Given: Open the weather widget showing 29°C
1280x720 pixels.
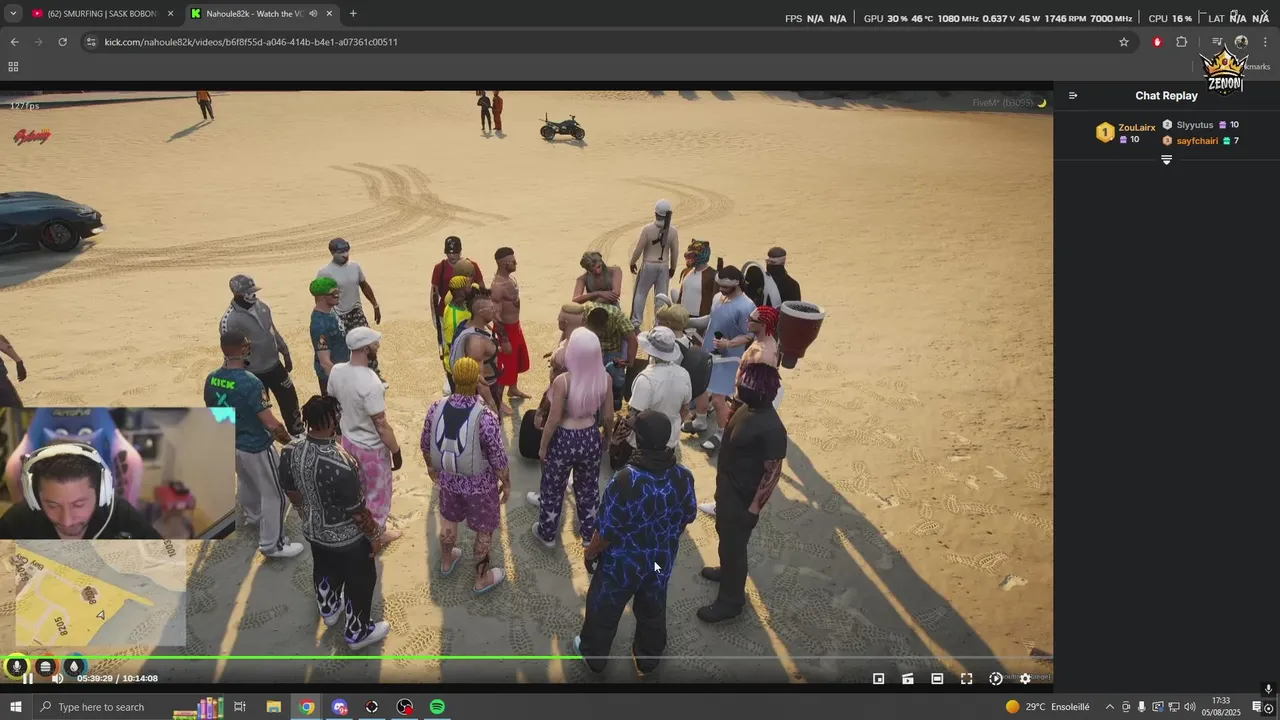Looking at the screenshot, I should point(1047,707).
